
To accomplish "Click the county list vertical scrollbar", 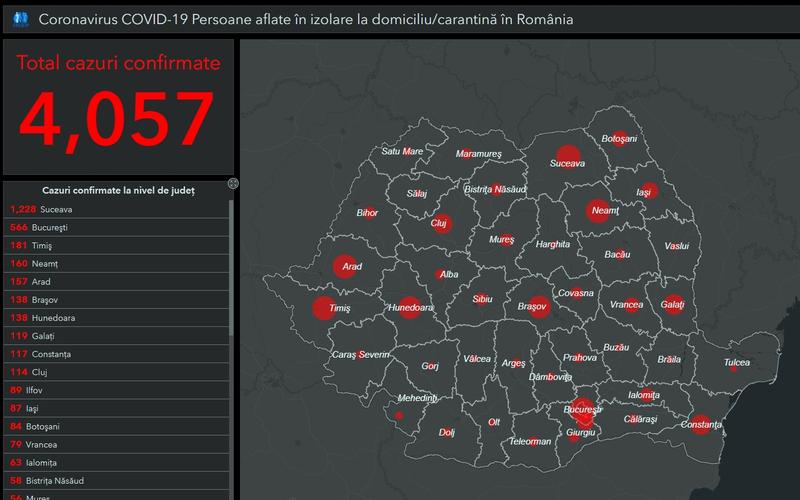I will (231, 268).
